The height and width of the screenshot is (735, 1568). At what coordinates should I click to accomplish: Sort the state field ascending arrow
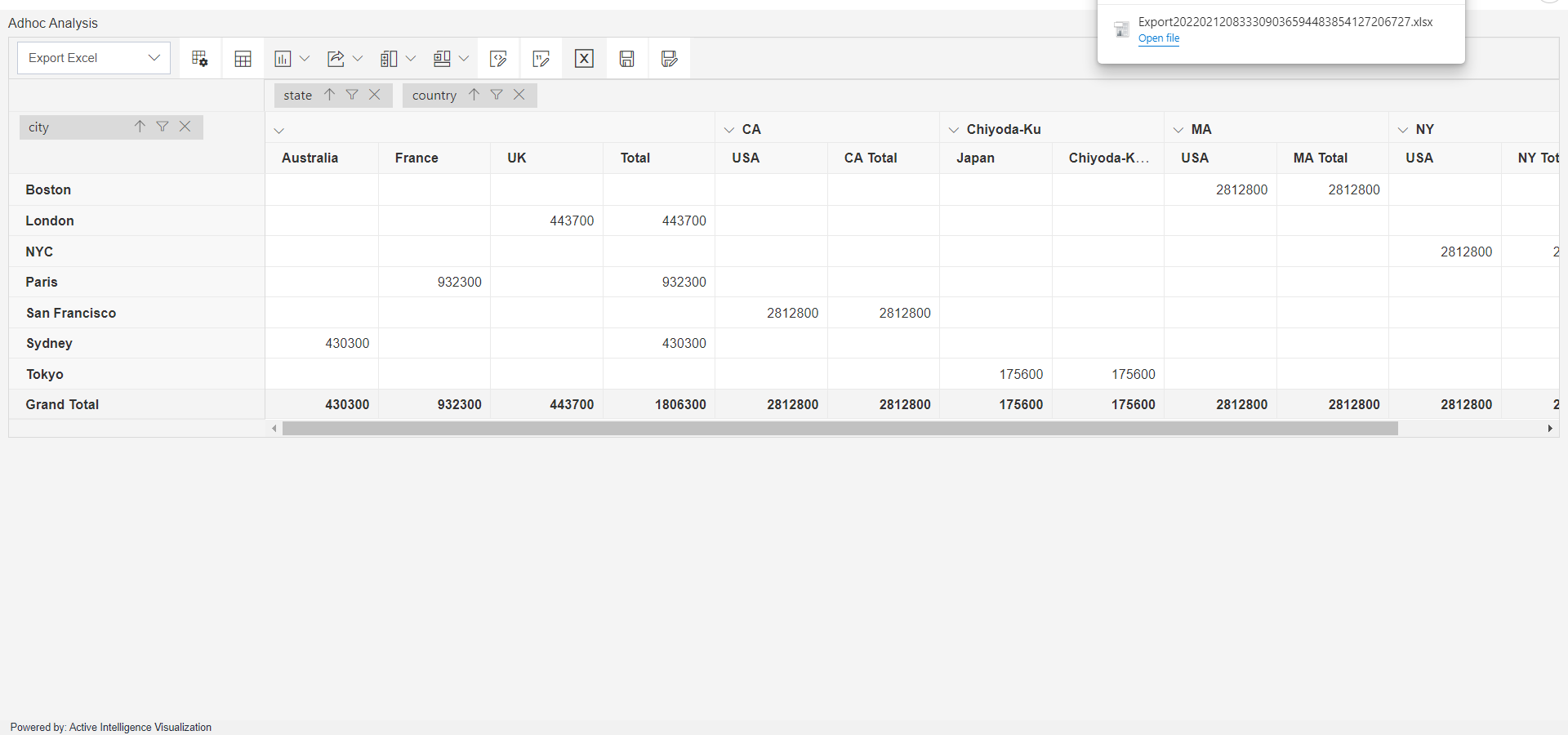[329, 95]
